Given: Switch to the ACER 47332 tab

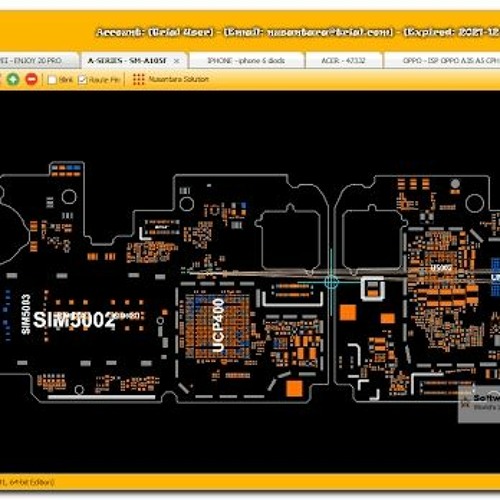Looking at the screenshot, I should coord(343,61).
